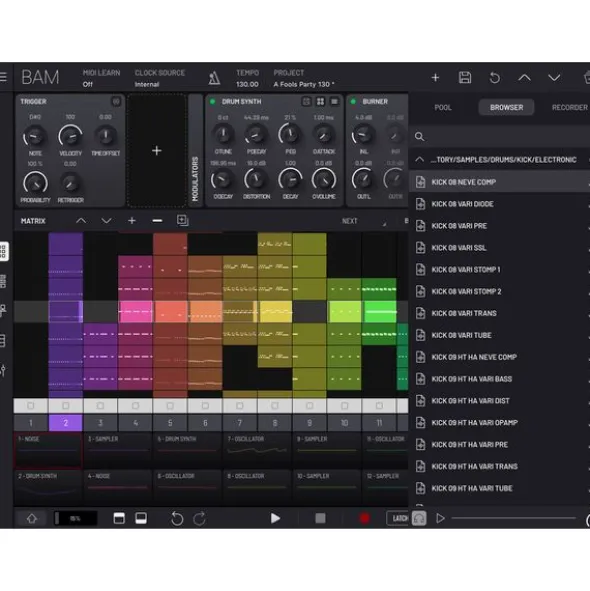Go to next project with down chevron
The height and width of the screenshot is (591, 590).
point(554,78)
